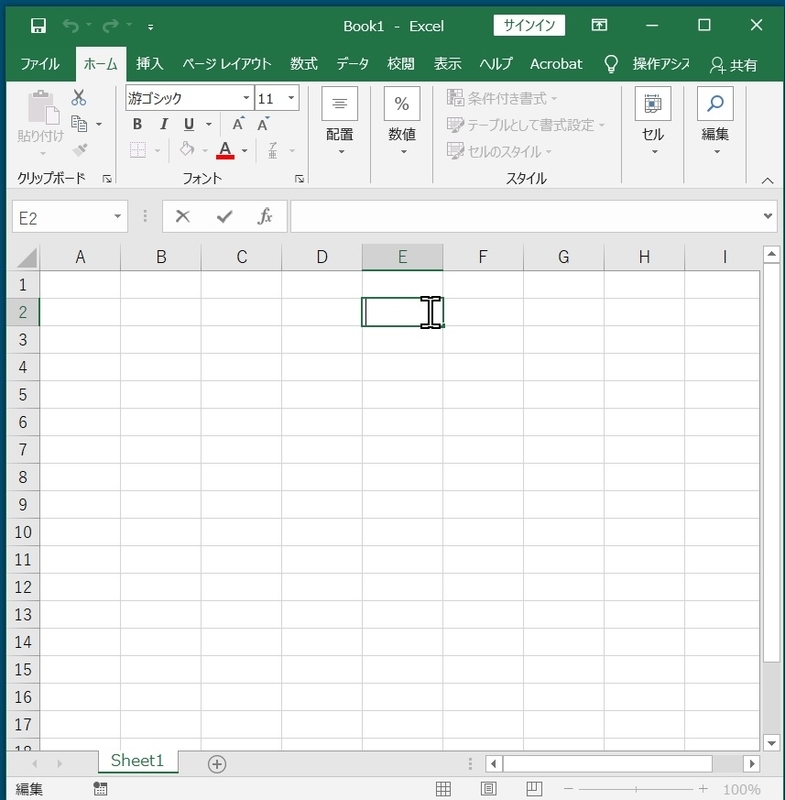
Task: Toggle Bold formatting
Action: pyautogui.click(x=137, y=124)
